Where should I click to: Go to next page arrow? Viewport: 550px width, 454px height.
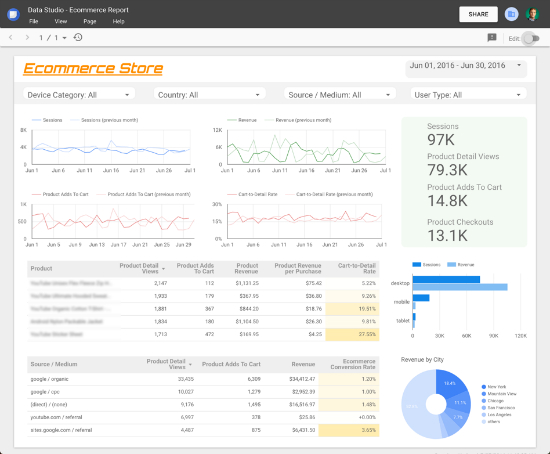27,37
